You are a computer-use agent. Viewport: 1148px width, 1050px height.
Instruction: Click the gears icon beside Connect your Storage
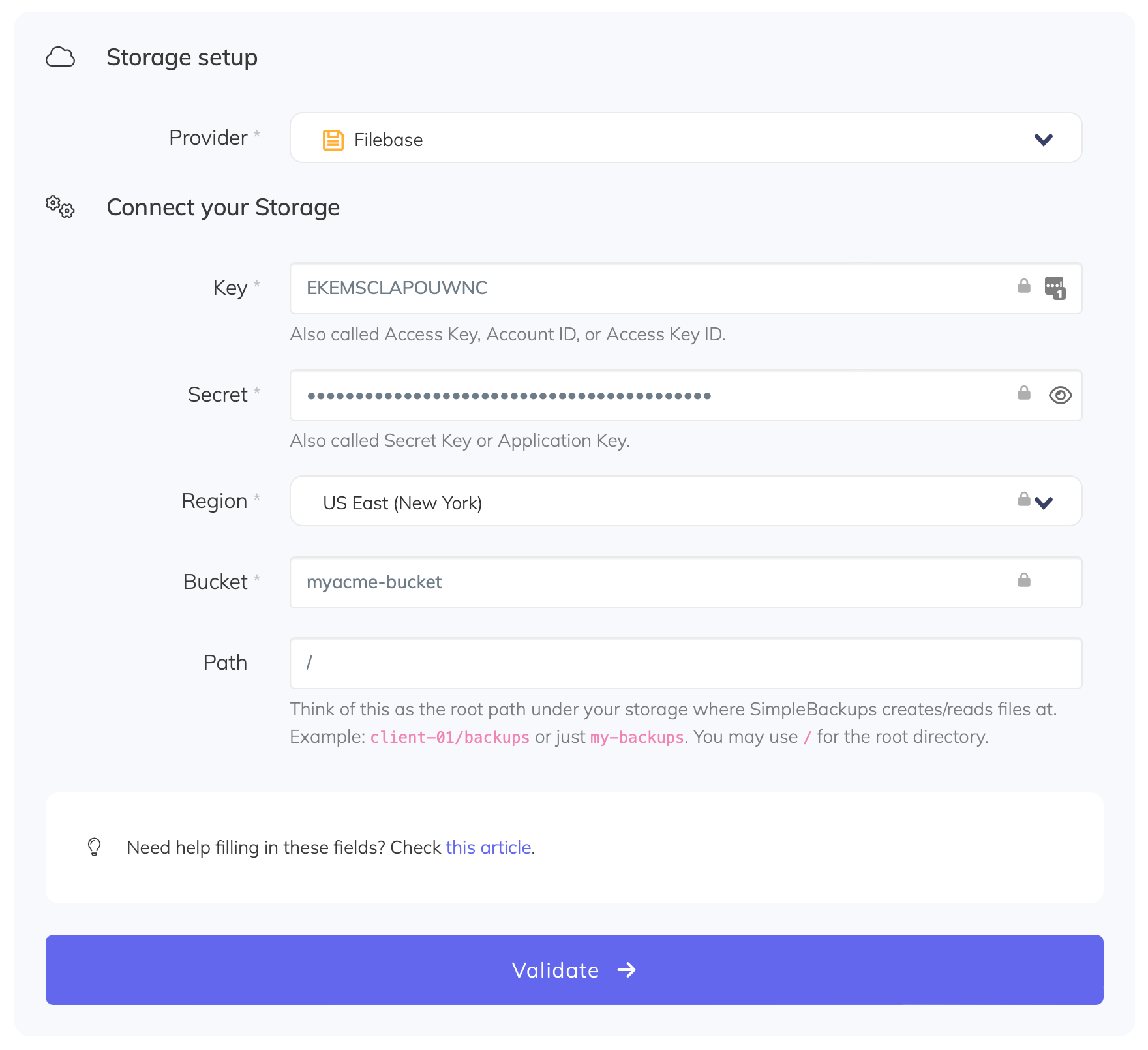point(59,207)
